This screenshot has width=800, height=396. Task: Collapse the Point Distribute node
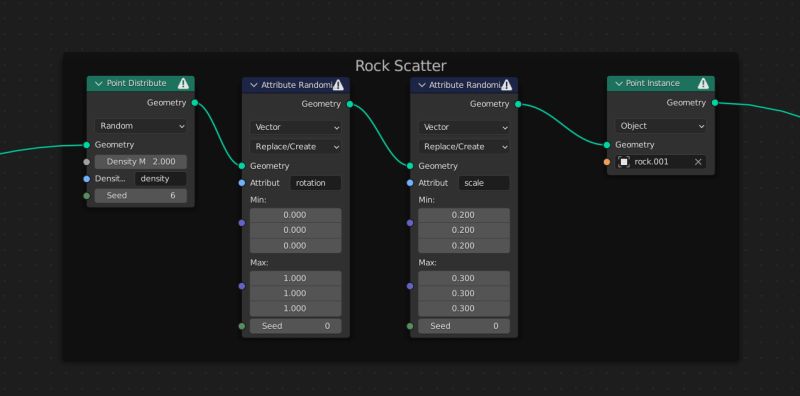tap(98, 83)
